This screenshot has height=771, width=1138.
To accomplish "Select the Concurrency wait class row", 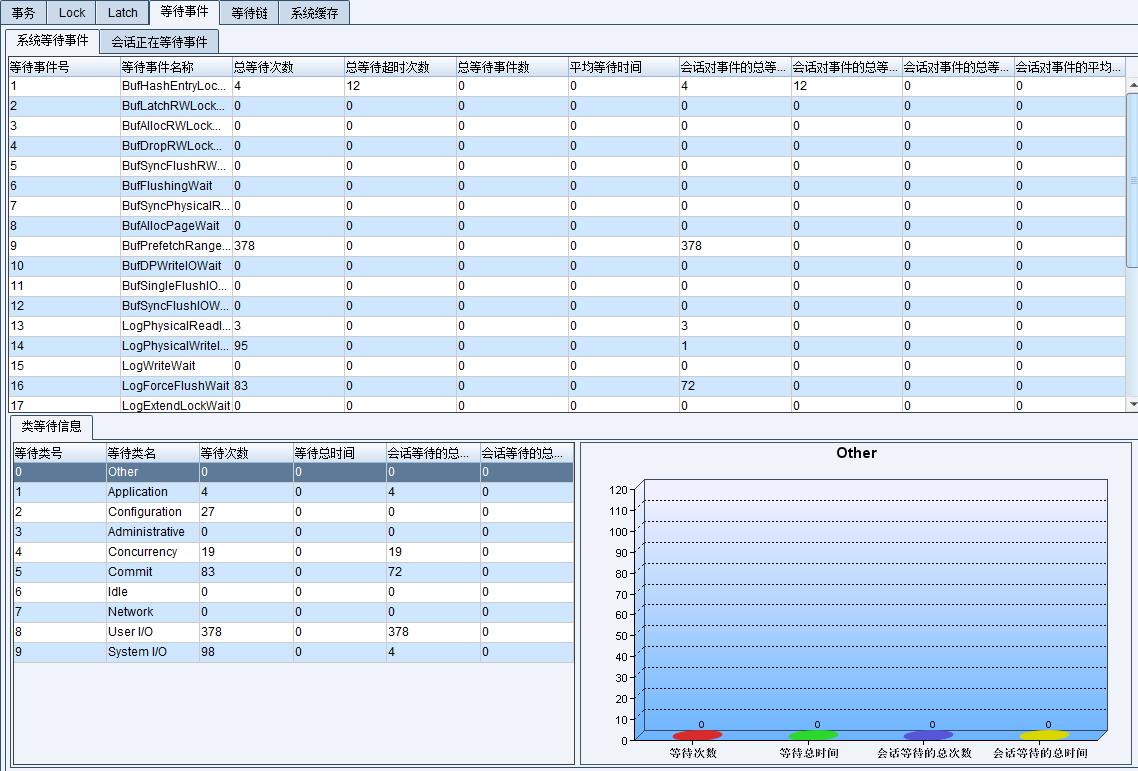I will coord(142,552).
